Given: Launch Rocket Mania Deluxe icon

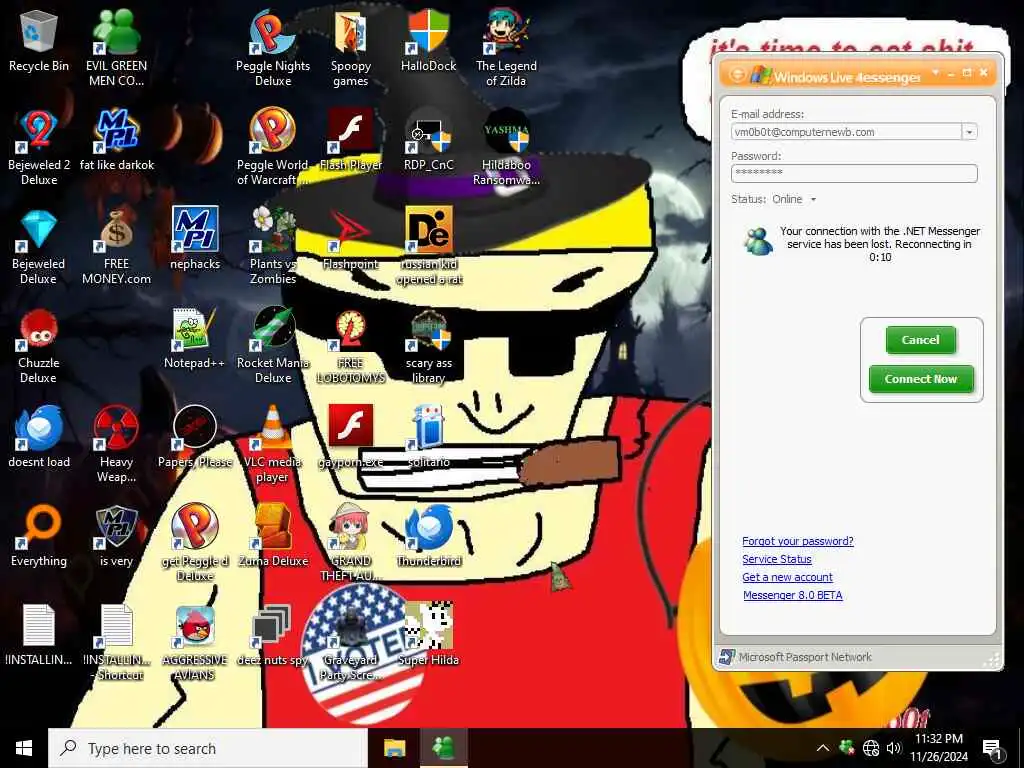Looking at the screenshot, I should [273, 345].
